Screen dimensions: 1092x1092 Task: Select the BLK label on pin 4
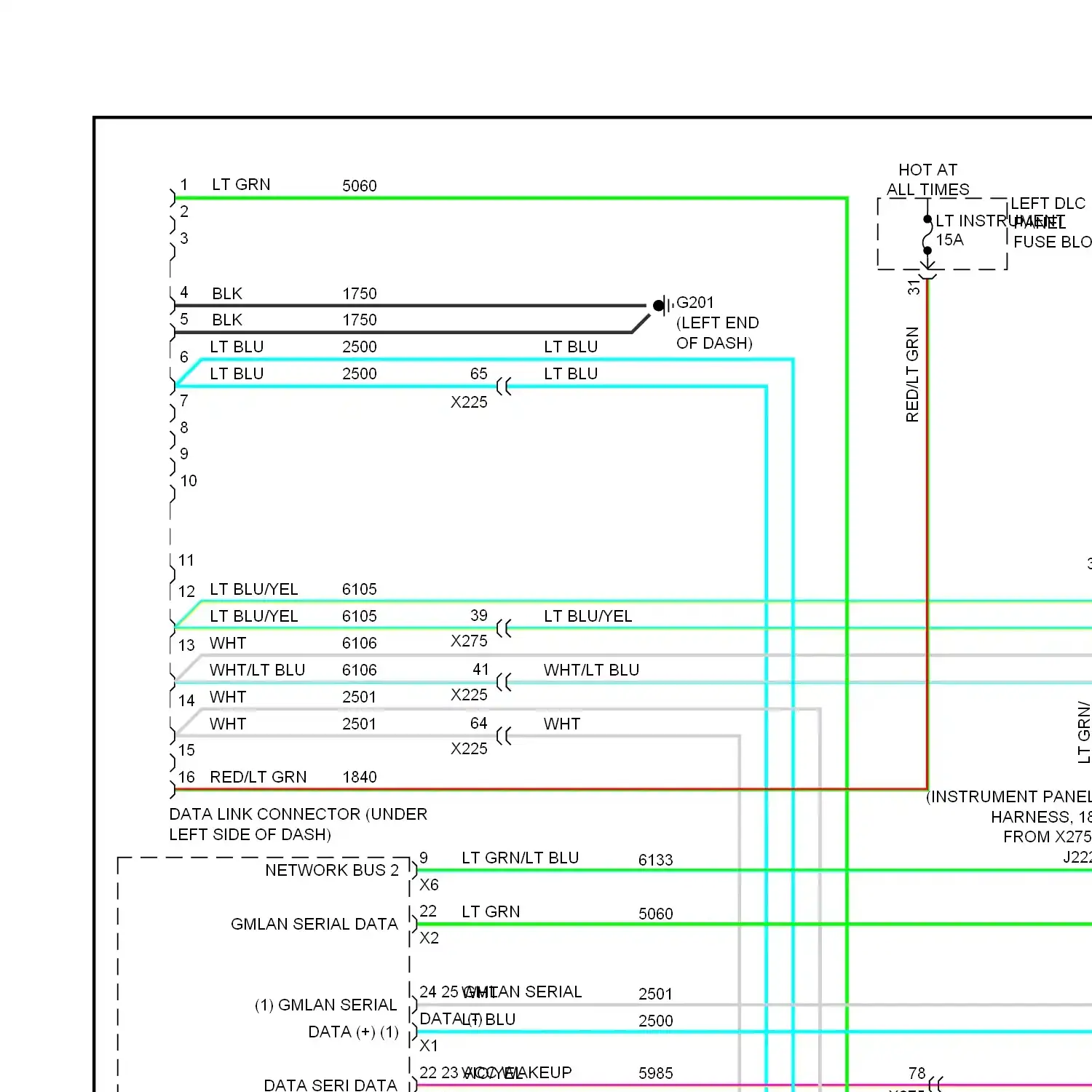pos(227,293)
